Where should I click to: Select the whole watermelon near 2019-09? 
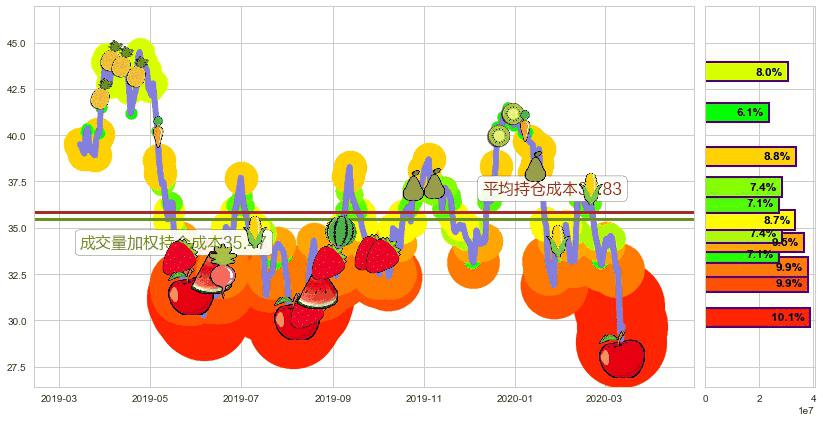[341, 232]
